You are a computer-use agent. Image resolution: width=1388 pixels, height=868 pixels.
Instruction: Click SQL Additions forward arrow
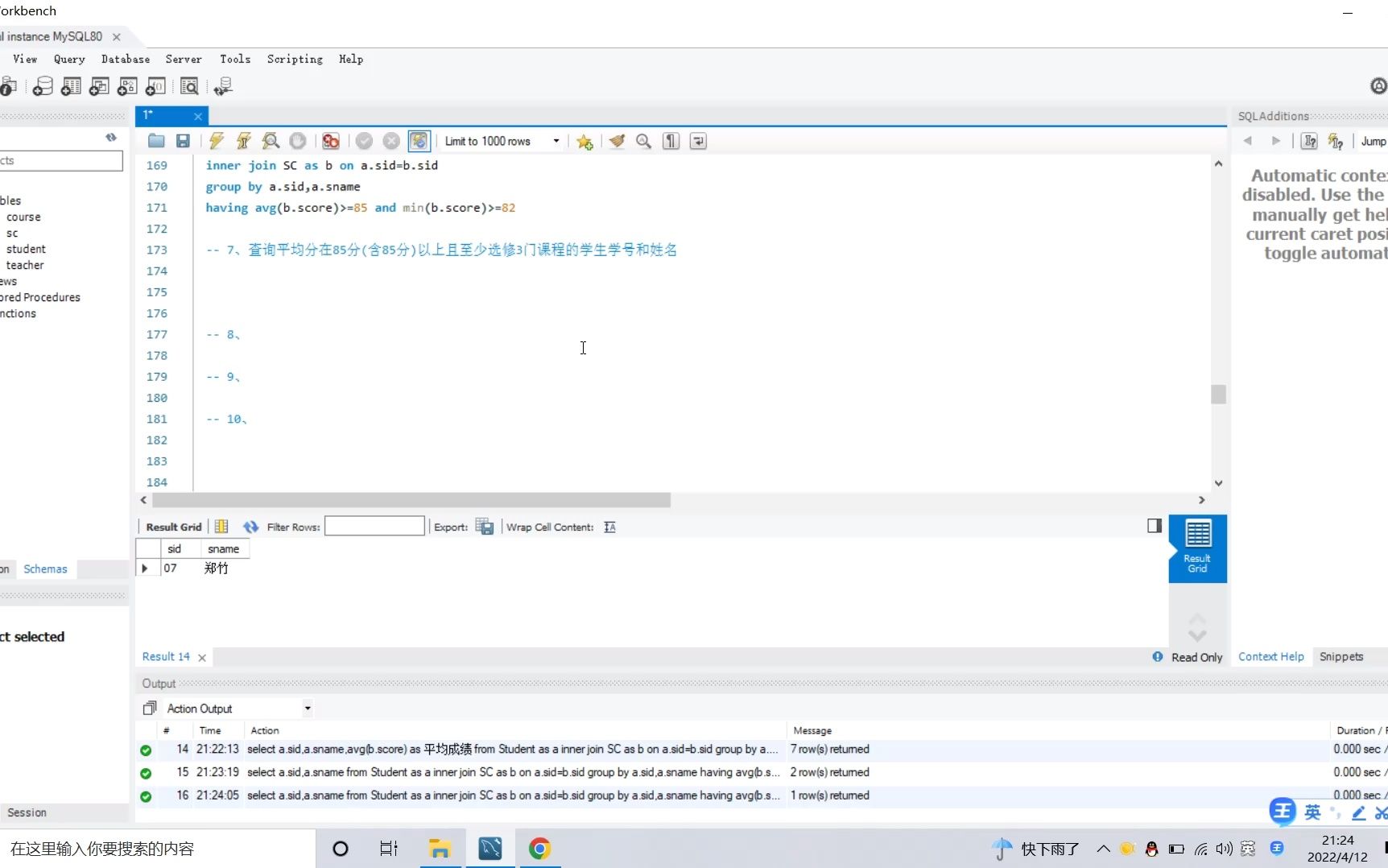click(x=1275, y=141)
